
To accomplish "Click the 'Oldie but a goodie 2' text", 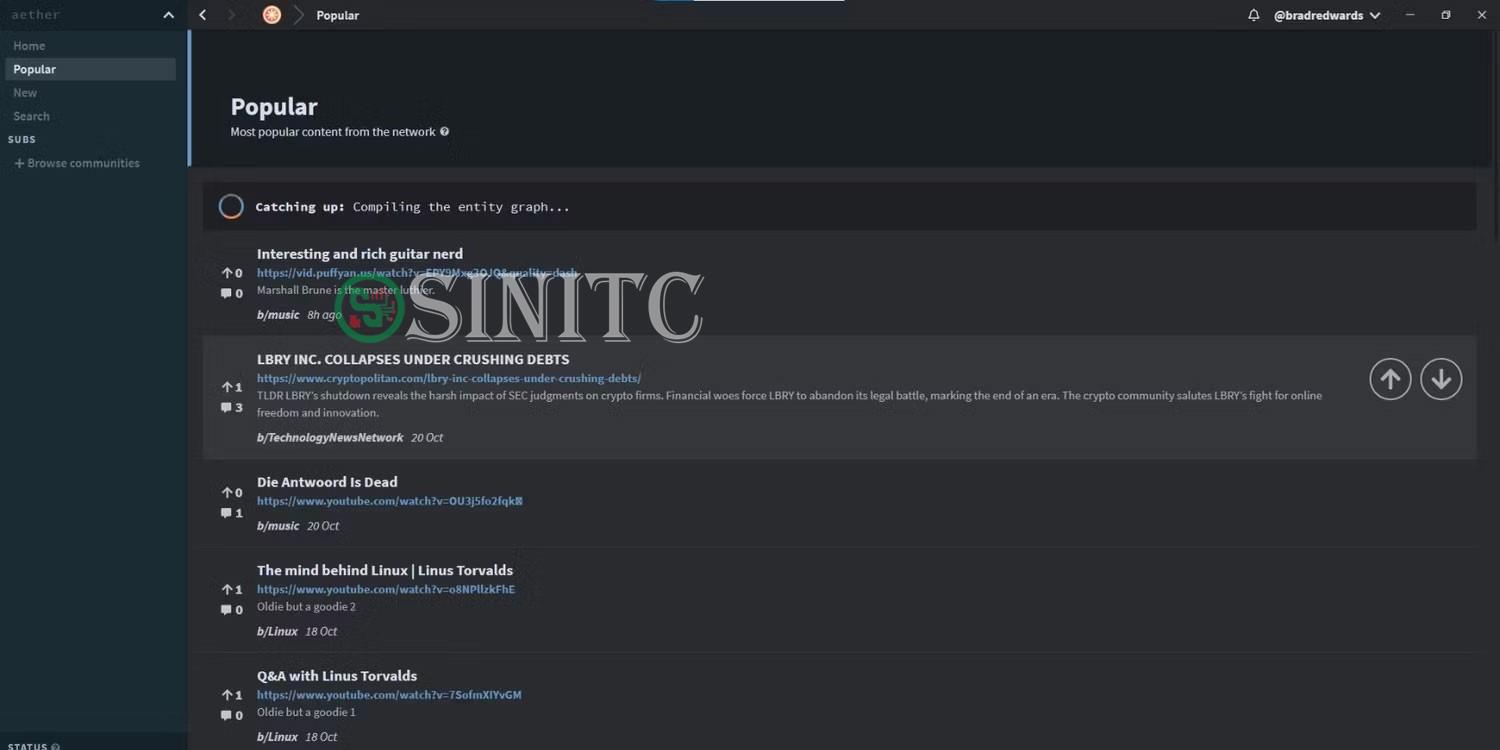I will [x=306, y=607].
